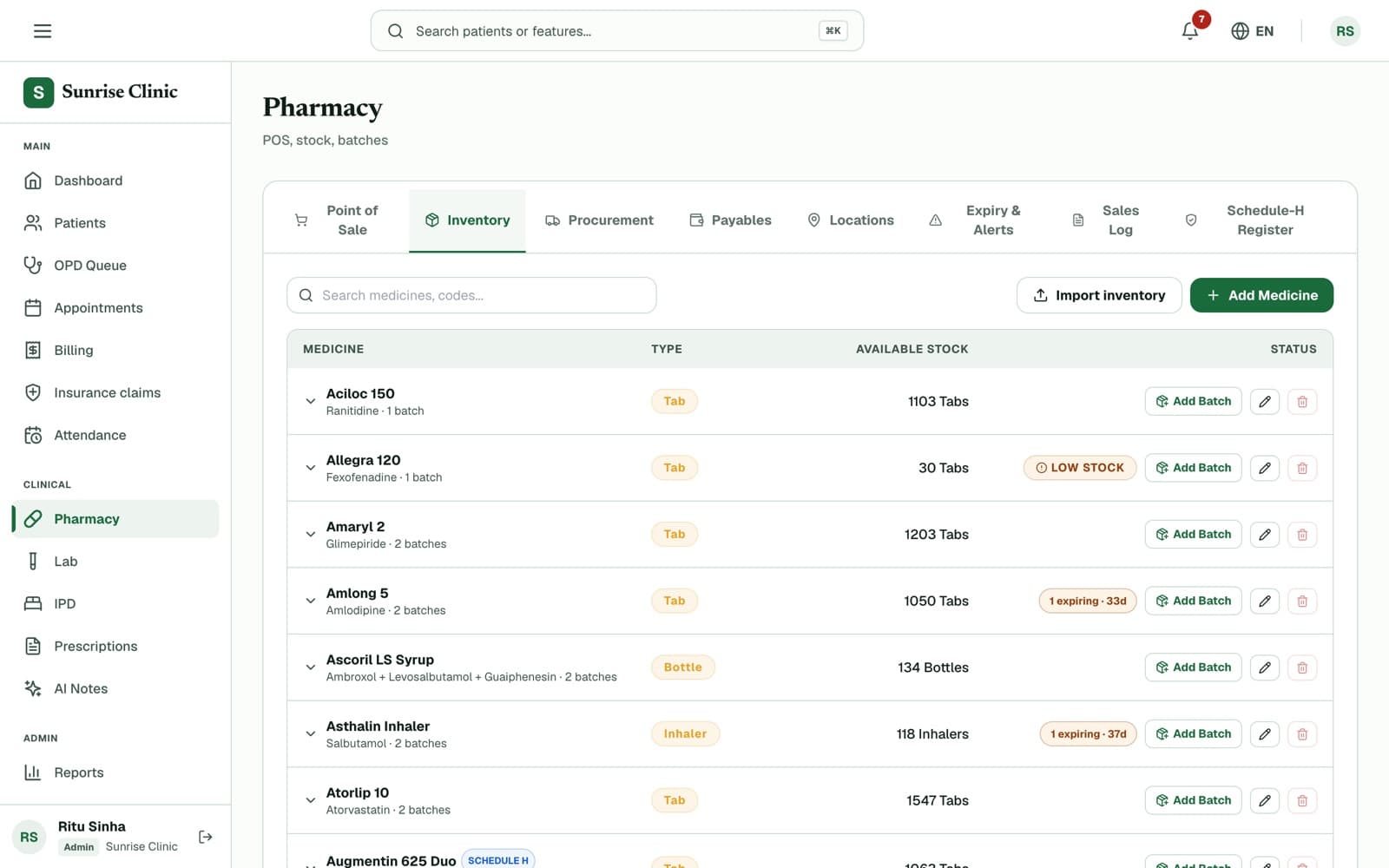Open the Expiry & Alerts tab
Viewport: 1389px width, 868px height.
pyautogui.click(x=978, y=220)
